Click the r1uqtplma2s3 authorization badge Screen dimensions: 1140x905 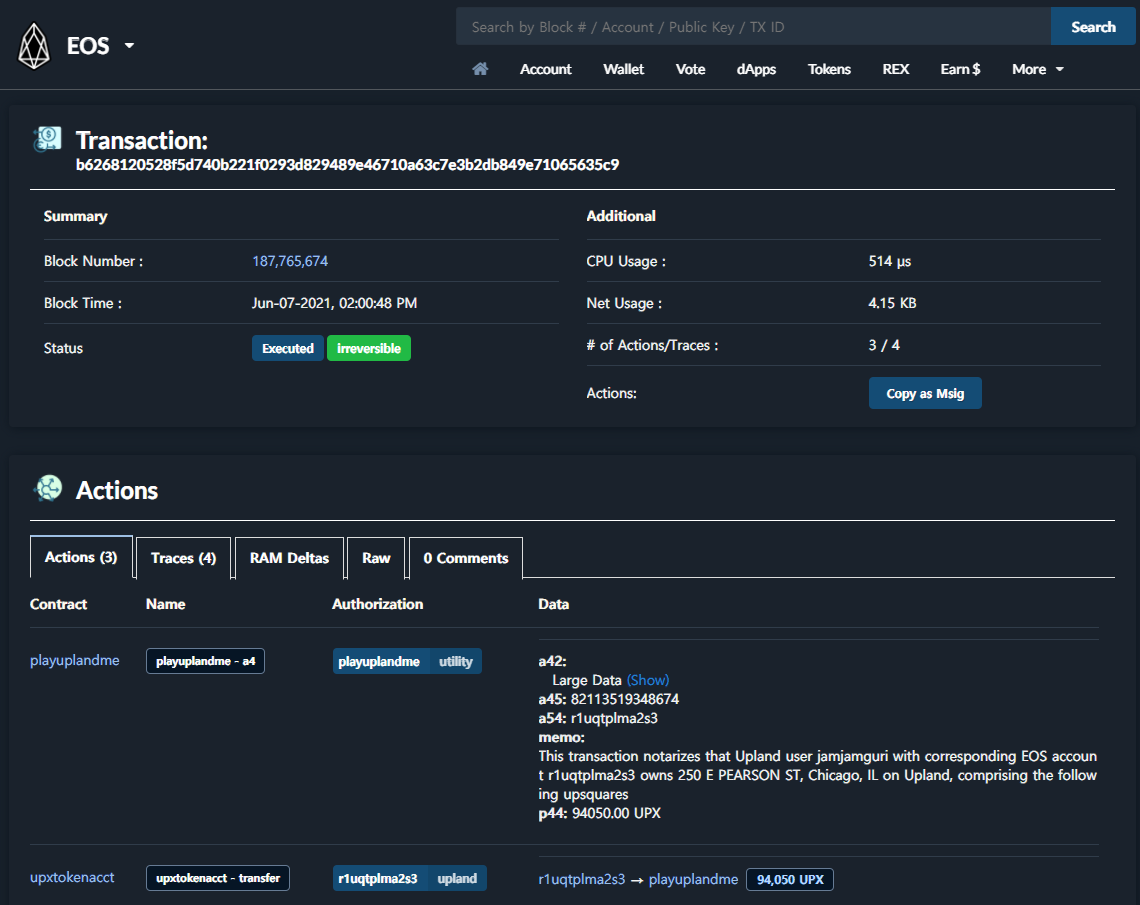tap(377, 878)
